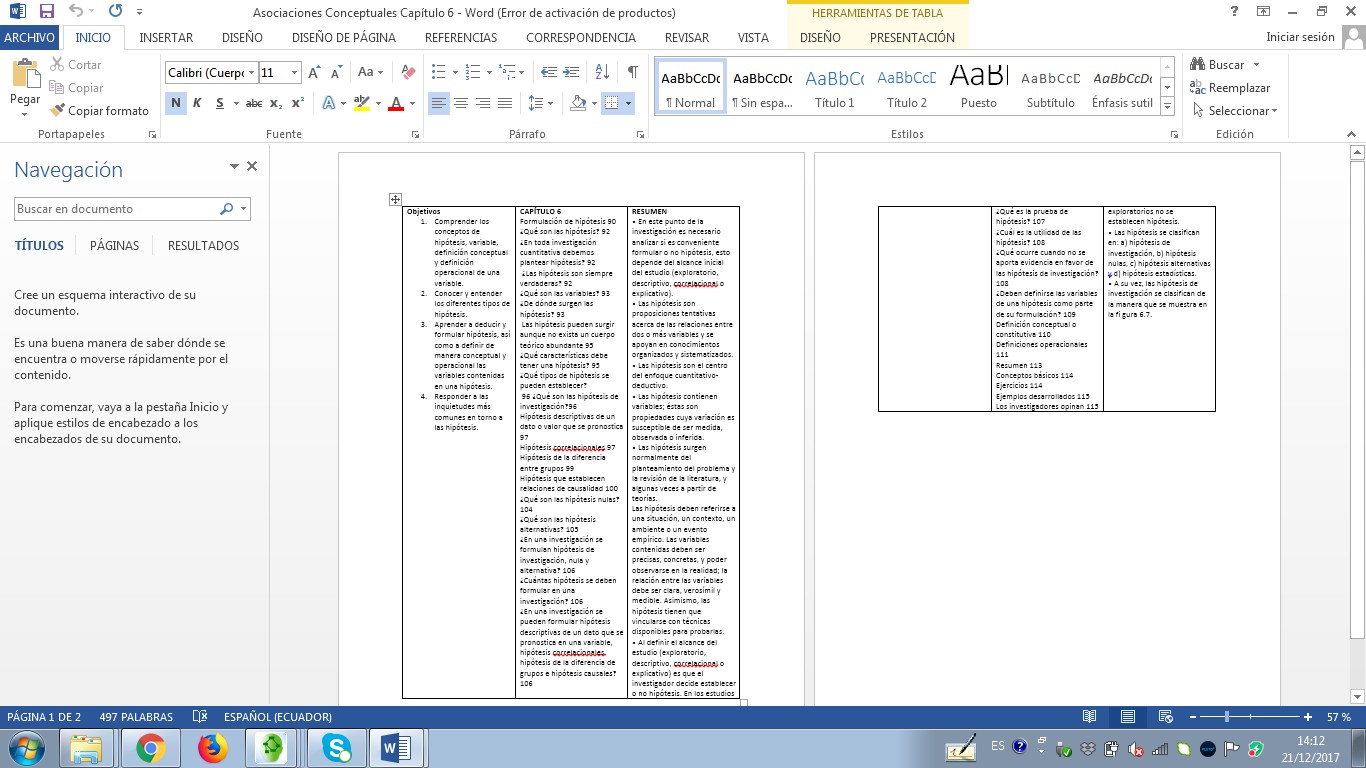Viewport: 1366px width, 768px height.
Task: Click the Buscar en documento search field
Action: (x=115, y=209)
